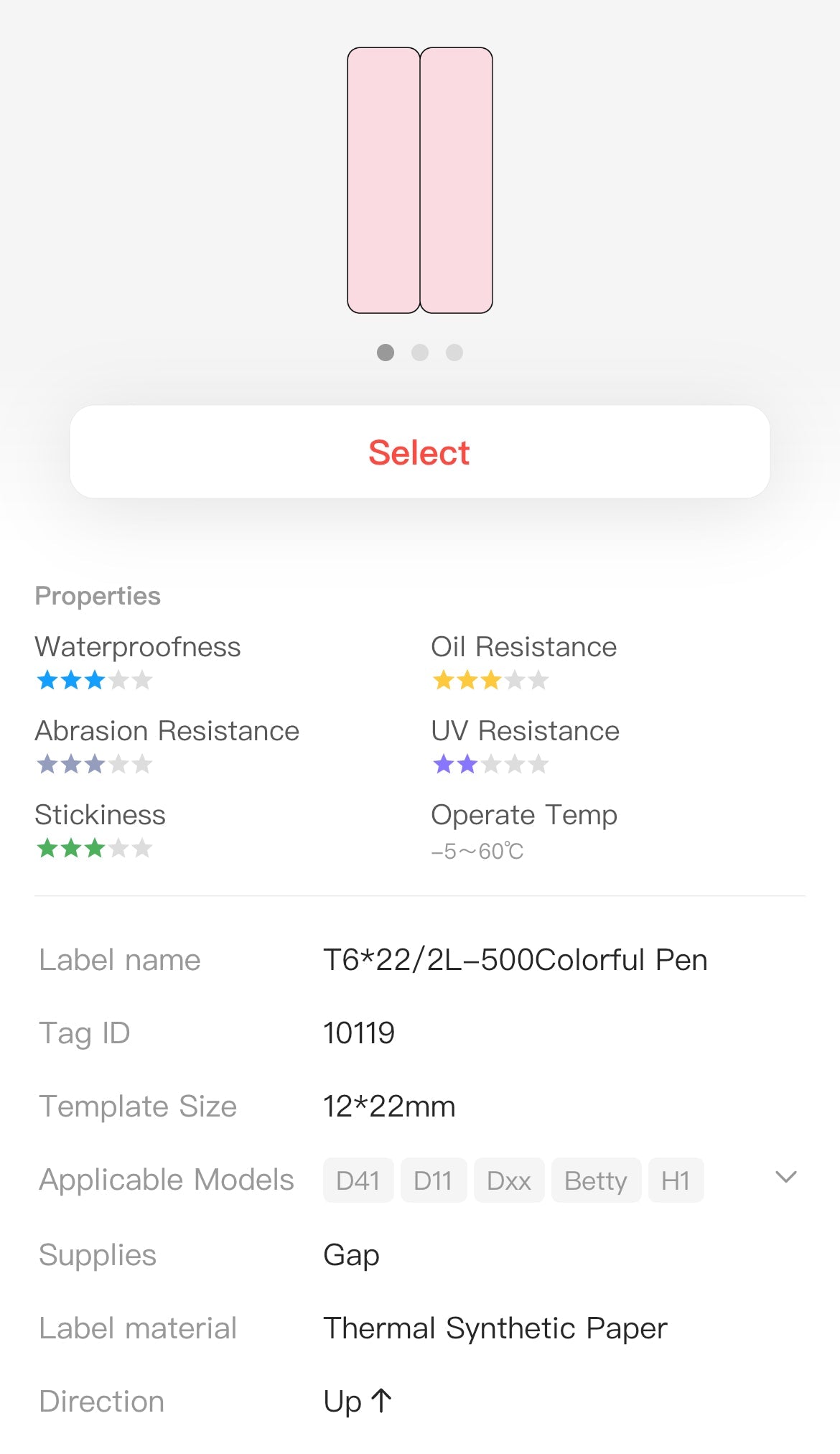Tap the pink label preview image

point(420,180)
